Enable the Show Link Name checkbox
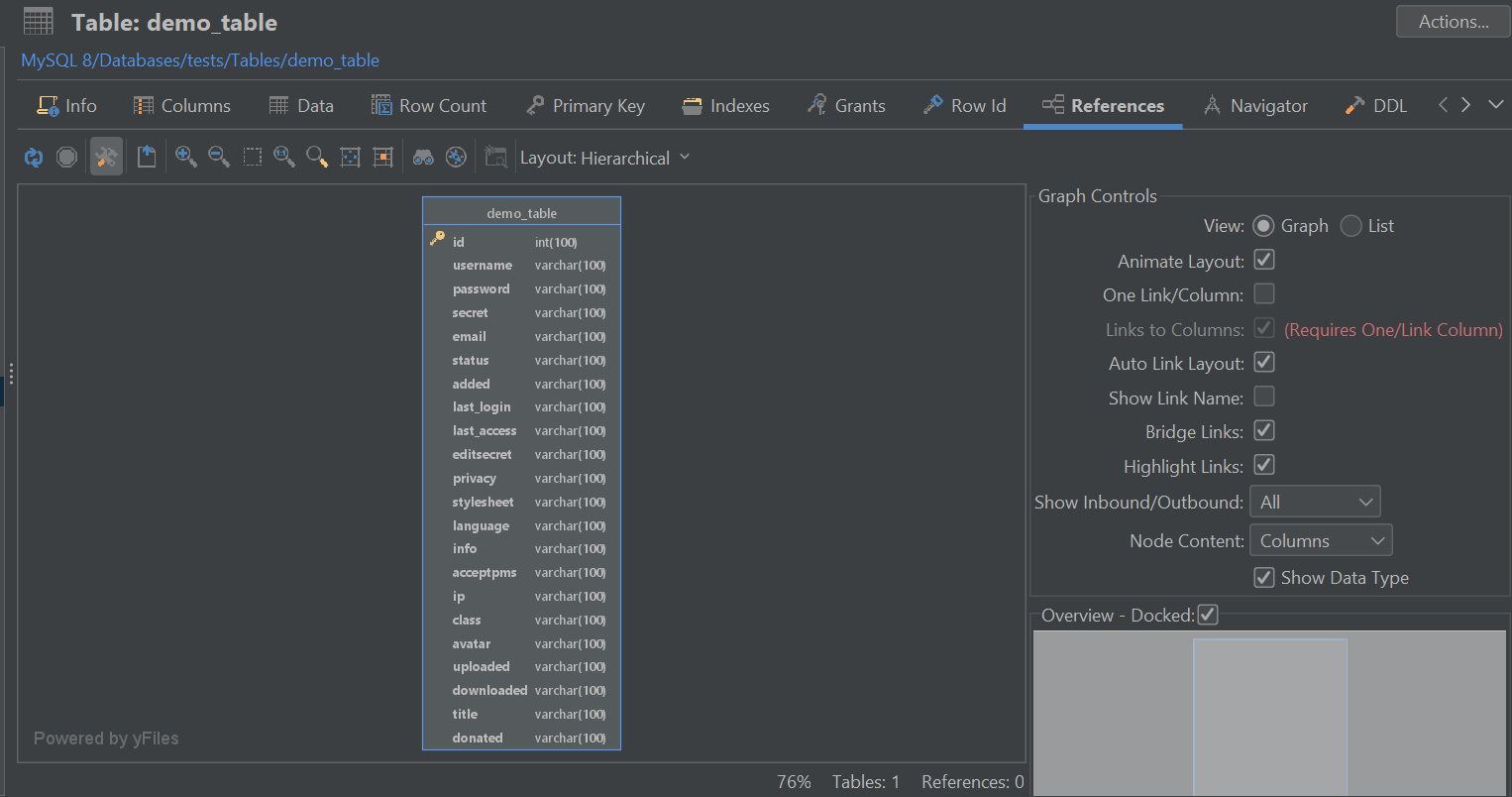The height and width of the screenshot is (797, 1512). click(x=1263, y=397)
